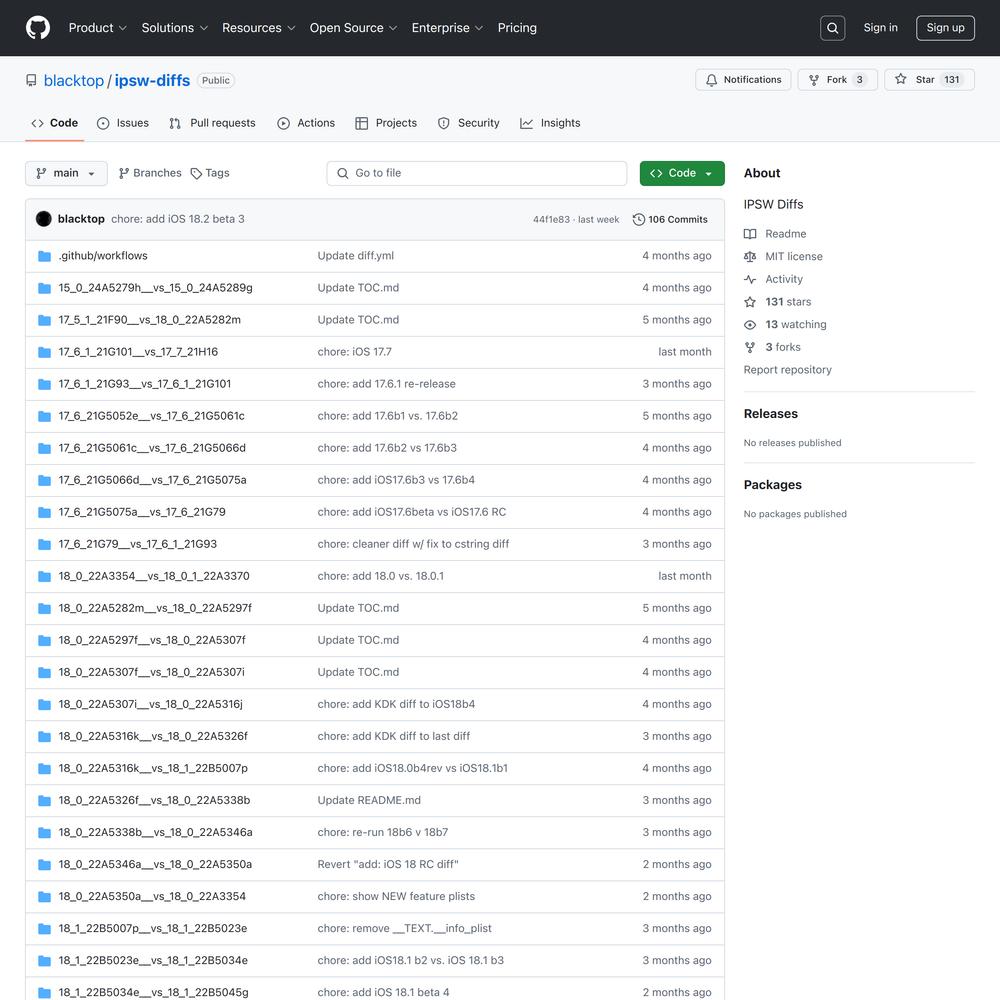
Task: Click the fork icon beside 3 forks
Action: (750, 347)
